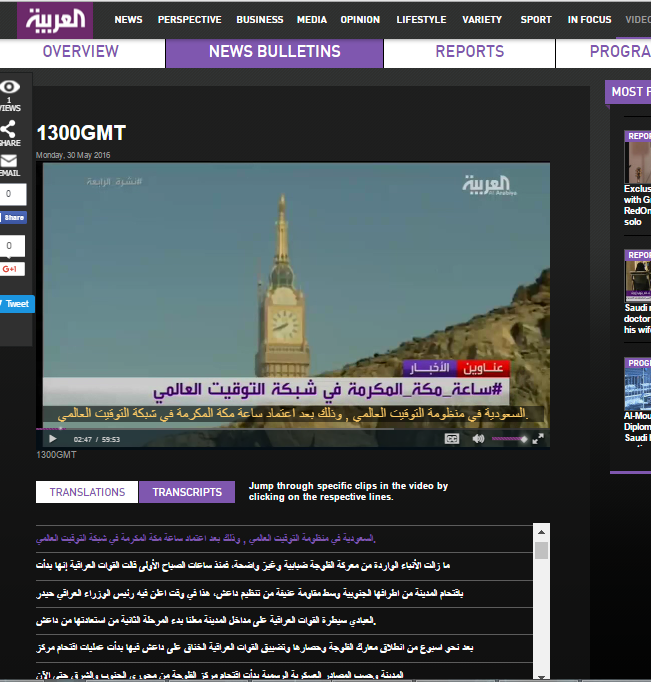Viewport: 651px width, 682px height.
Task: Adjust the video volume slider
Action: pos(509,439)
